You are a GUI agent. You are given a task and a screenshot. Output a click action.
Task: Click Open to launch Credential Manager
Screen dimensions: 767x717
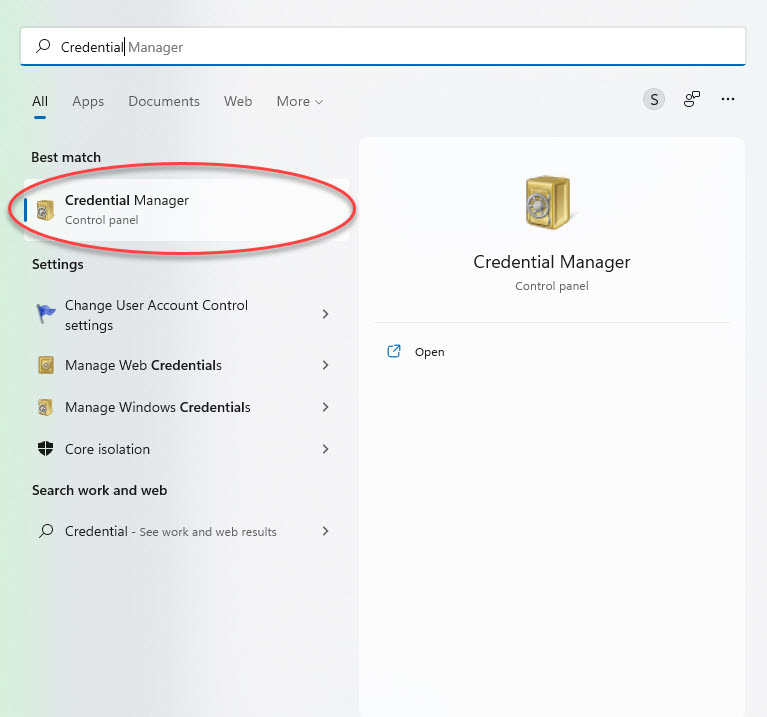pos(429,352)
